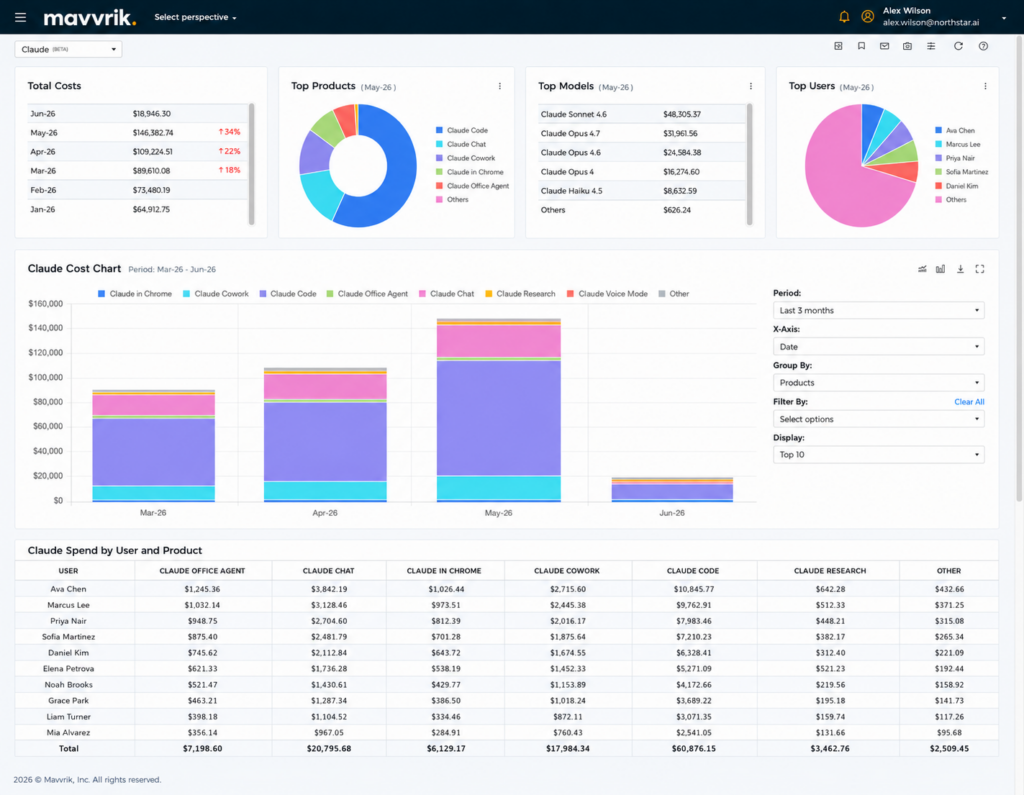Click the user avatar icon beside Alex Wilson
Viewport: 1024px width, 795px height.
point(867,17)
